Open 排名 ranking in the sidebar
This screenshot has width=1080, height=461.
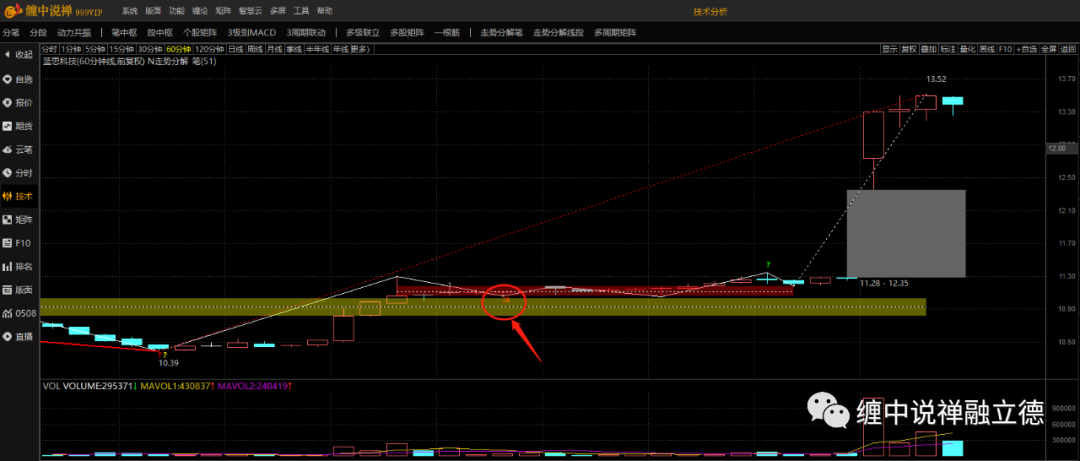[x=18, y=267]
